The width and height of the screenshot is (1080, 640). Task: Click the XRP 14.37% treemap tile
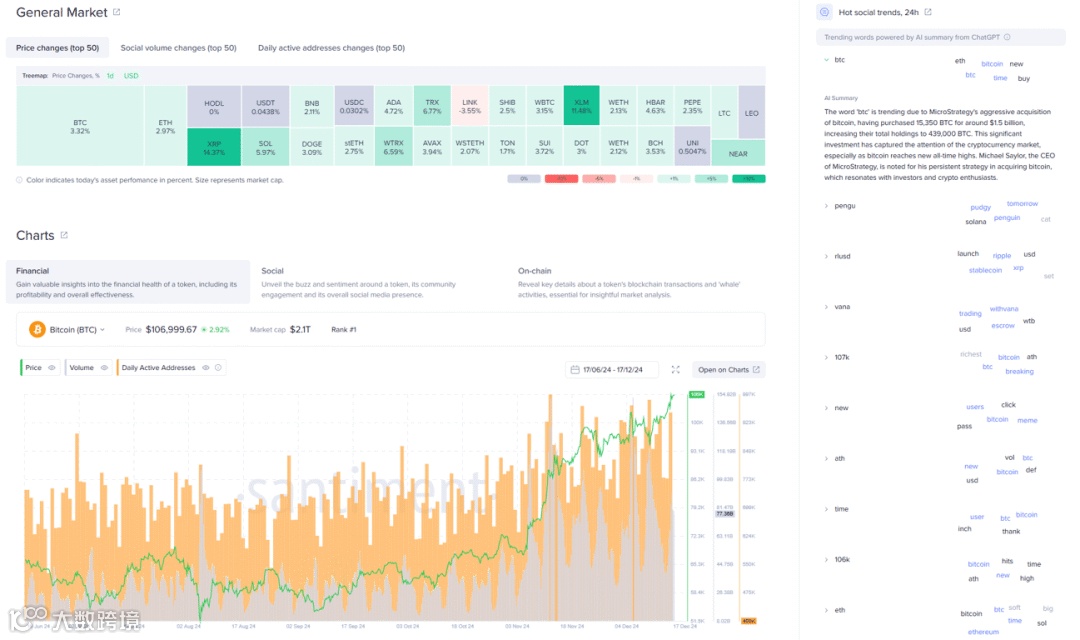(x=214, y=147)
